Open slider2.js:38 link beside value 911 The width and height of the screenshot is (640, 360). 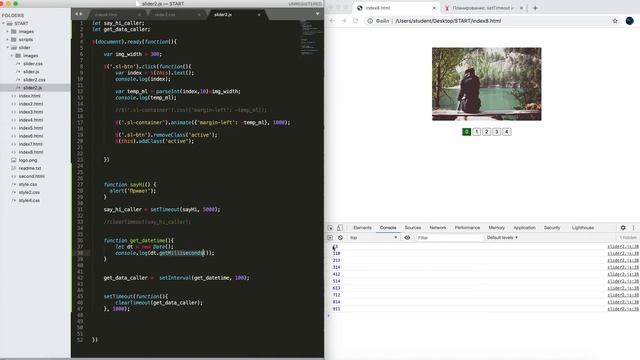coord(623,309)
